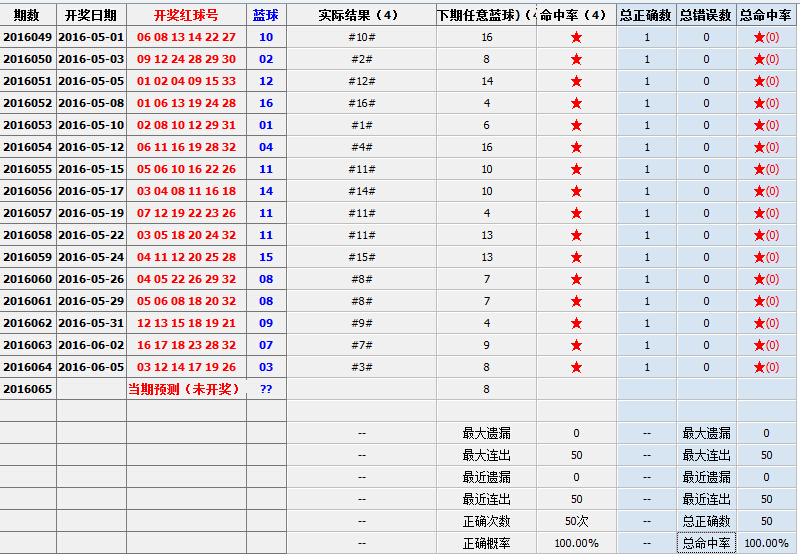Image resolution: width=800 pixels, height=558 pixels.
Task: Select period cell 2016065
Action: [28, 389]
